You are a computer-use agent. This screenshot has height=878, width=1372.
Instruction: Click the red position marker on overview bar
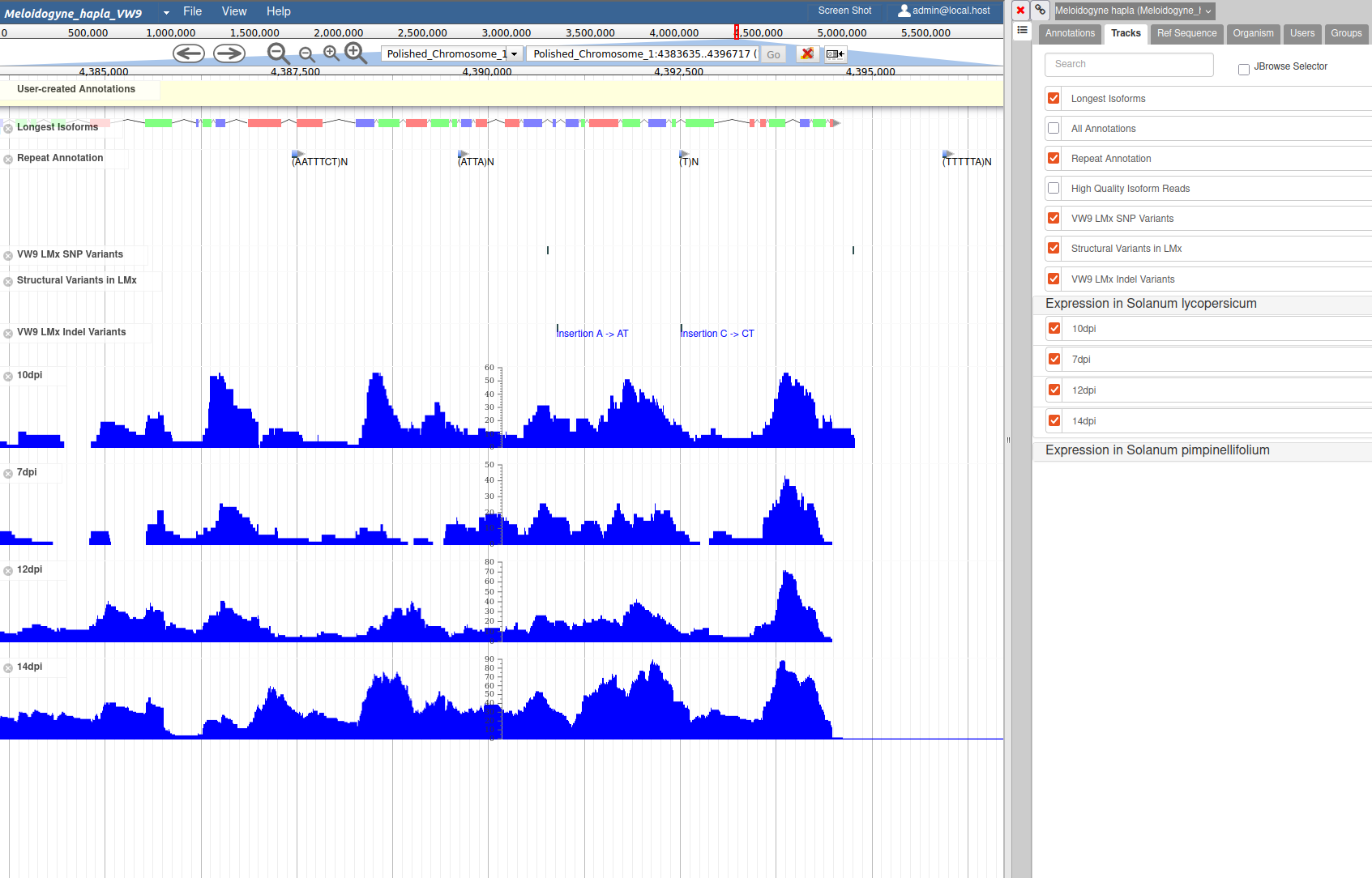click(737, 32)
